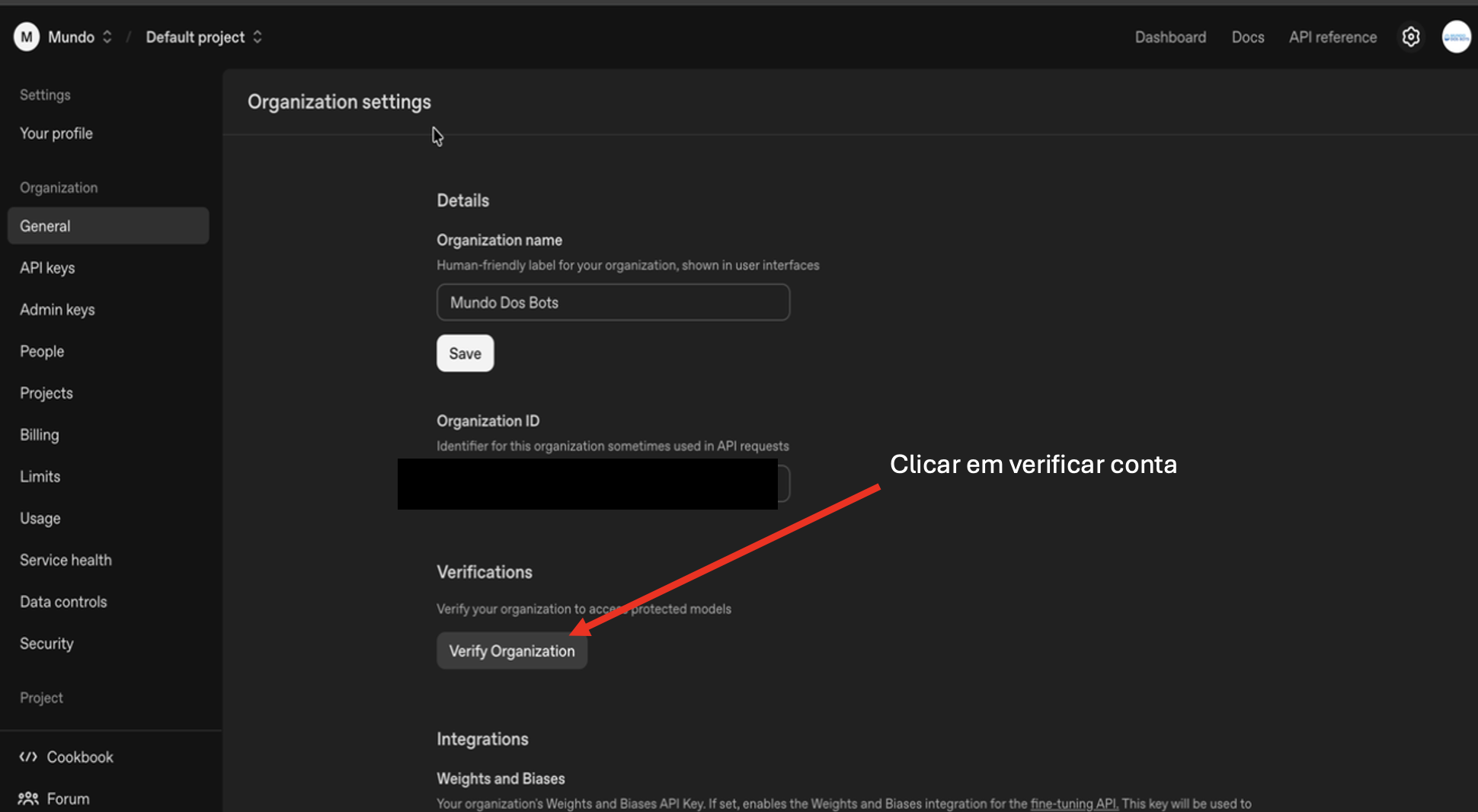Image resolution: width=1478 pixels, height=812 pixels.
Task: Focus the Organization name input field
Action: coord(613,302)
